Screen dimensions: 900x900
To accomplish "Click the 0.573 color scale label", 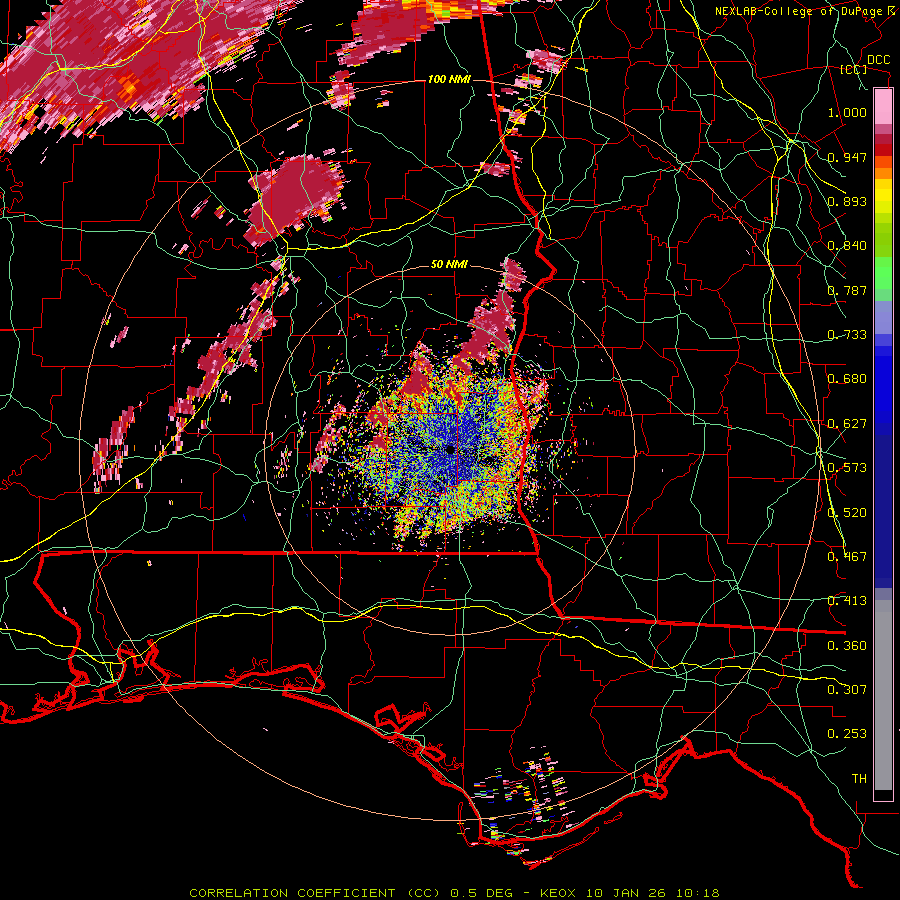I will [847, 468].
